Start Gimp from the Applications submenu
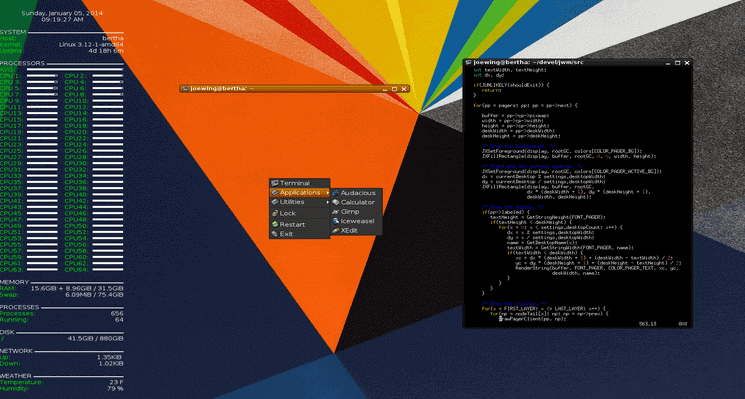 click(x=356, y=212)
